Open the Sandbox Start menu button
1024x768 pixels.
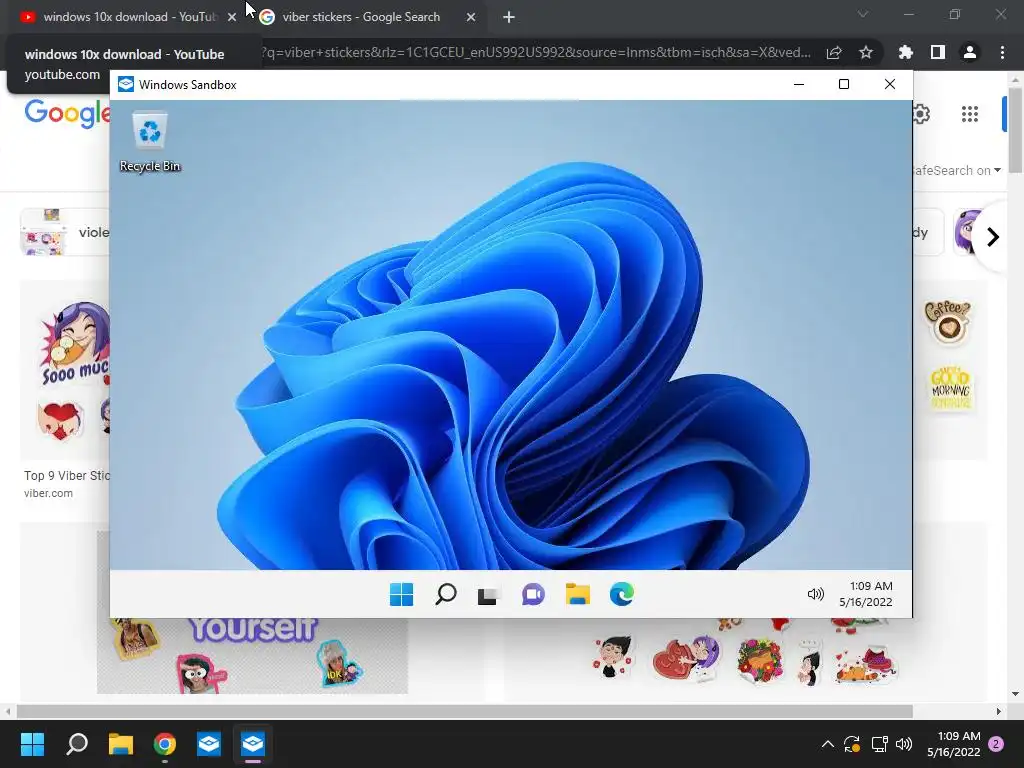click(x=401, y=594)
